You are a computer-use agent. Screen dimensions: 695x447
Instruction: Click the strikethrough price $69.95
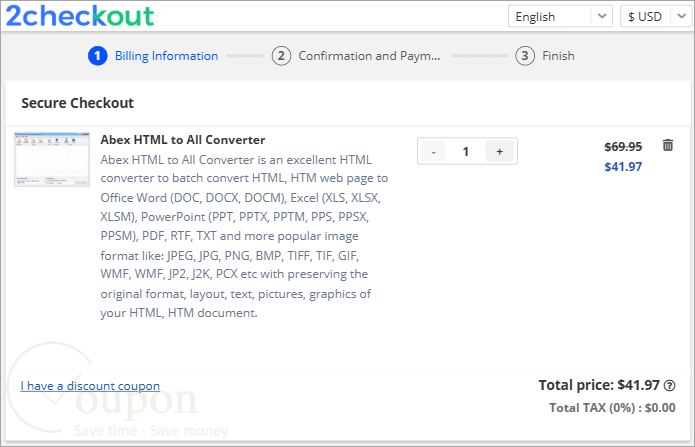tap(623, 146)
